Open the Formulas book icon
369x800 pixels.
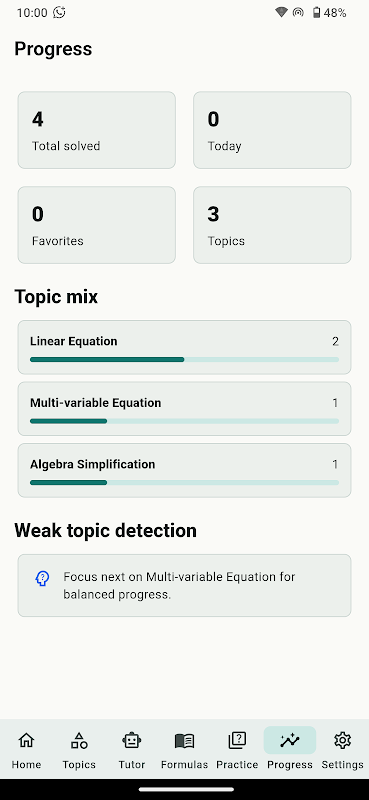(184, 740)
